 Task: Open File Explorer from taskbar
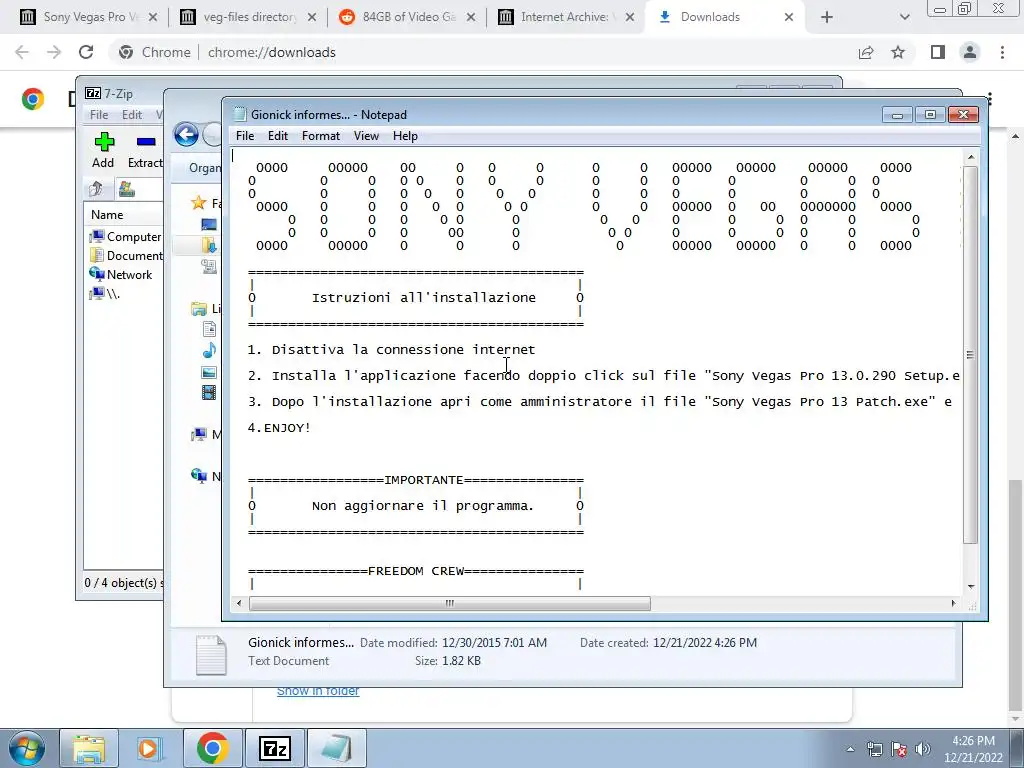point(89,748)
